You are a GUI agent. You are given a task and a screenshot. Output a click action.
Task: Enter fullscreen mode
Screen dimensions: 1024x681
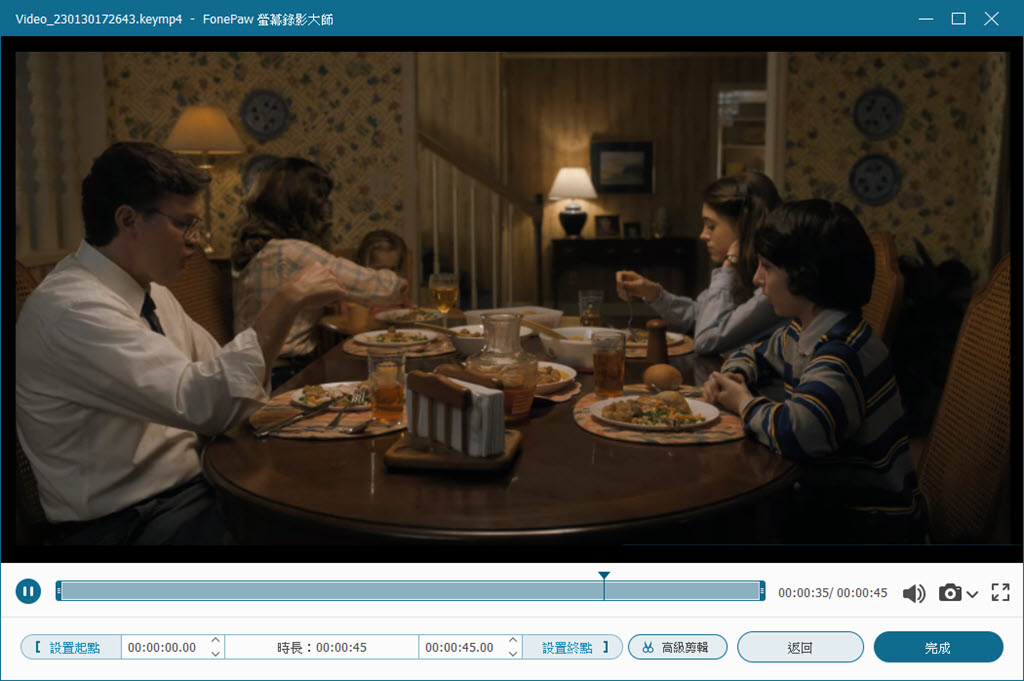tap(1000, 592)
